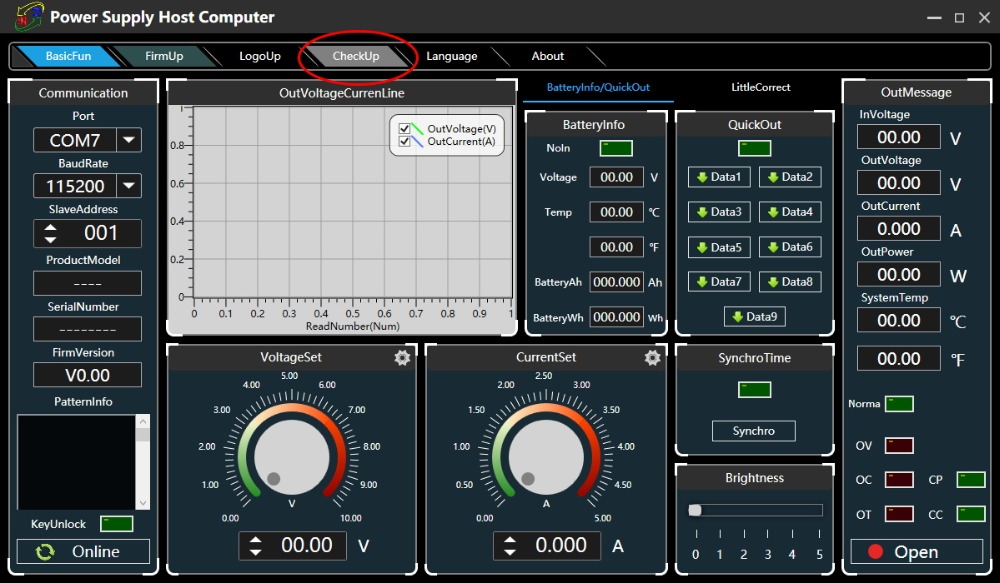Click the Norma green status indicator
Image resolution: width=1000 pixels, height=583 pixels.
click(899, 404)
